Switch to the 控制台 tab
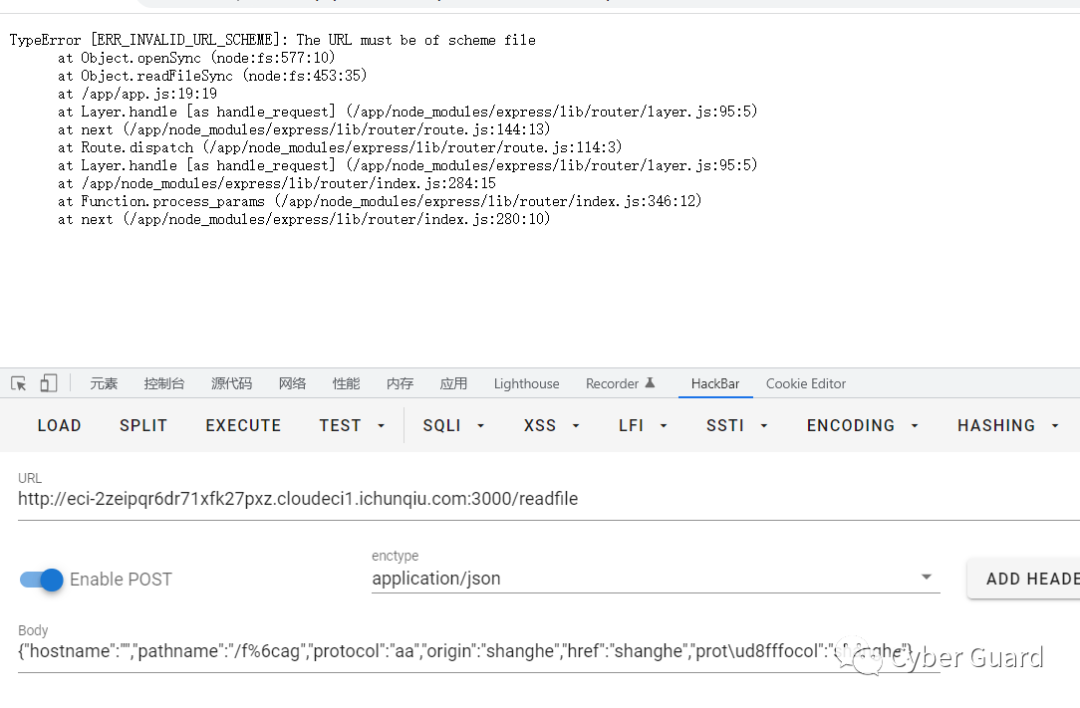This screenshot has width=1080, height=708. [164, 384]
